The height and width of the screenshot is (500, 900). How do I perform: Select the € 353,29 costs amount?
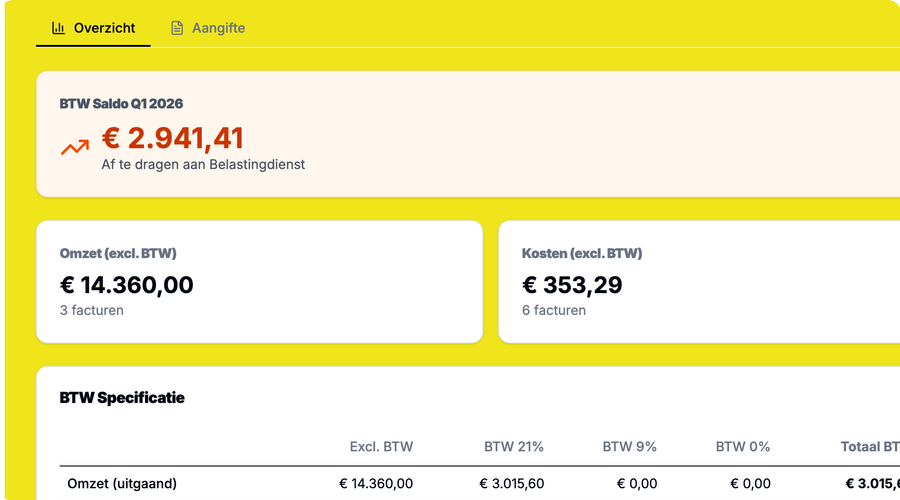572,285
